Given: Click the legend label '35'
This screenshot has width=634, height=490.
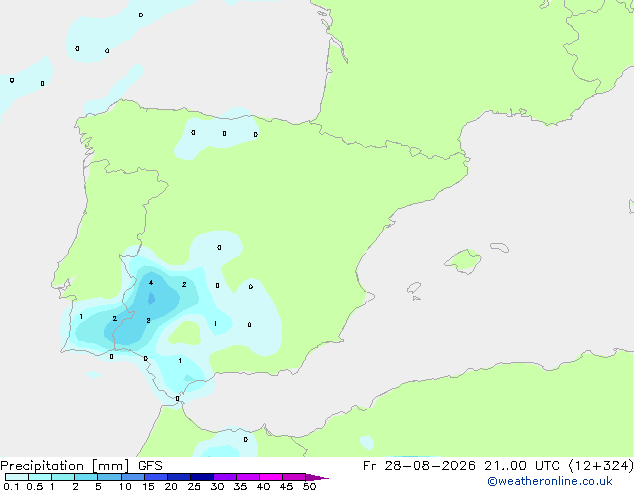Looking at the screenshot, I should point(240,486).
